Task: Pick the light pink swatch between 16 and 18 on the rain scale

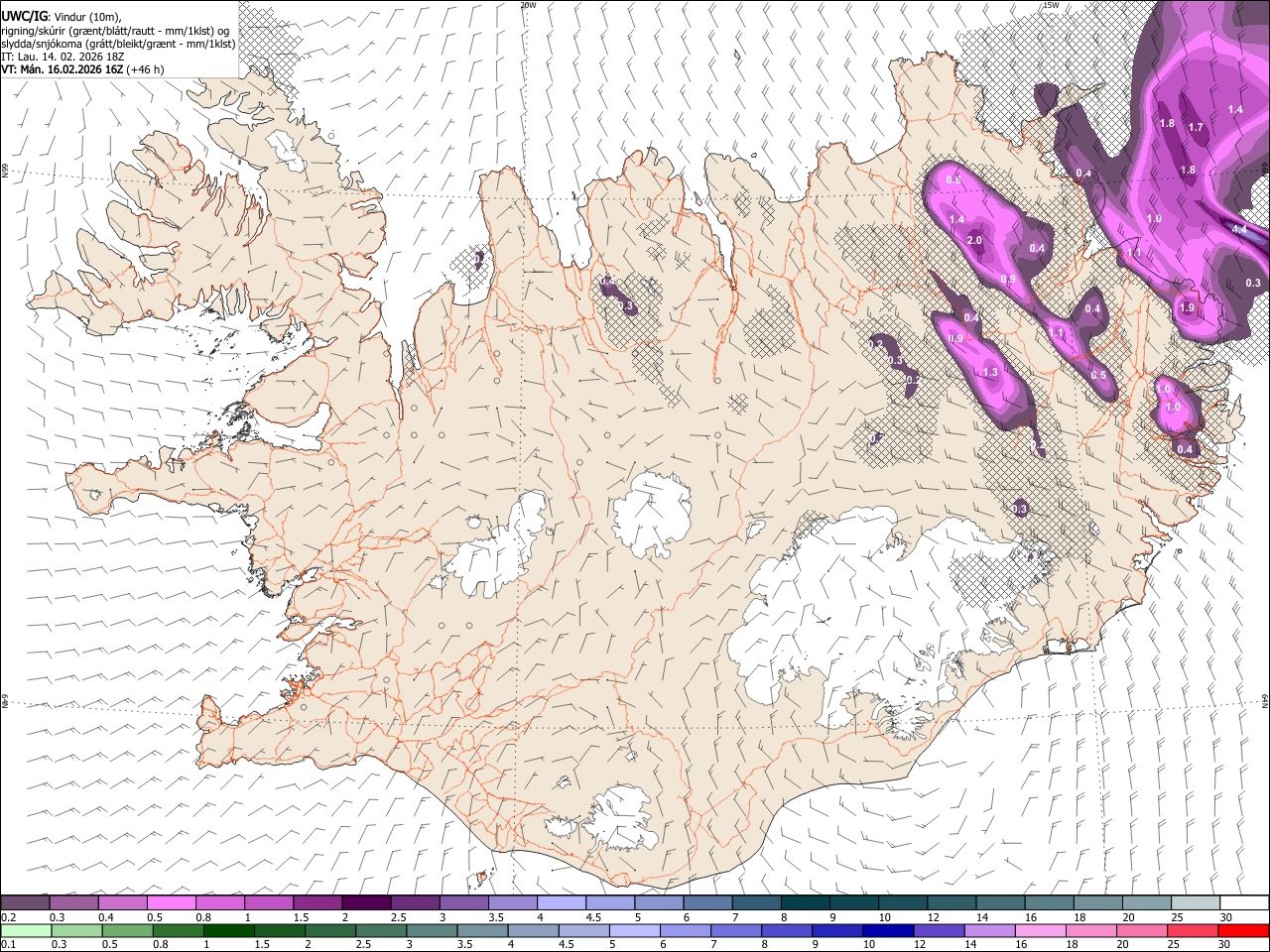Action: (1041, 930)
